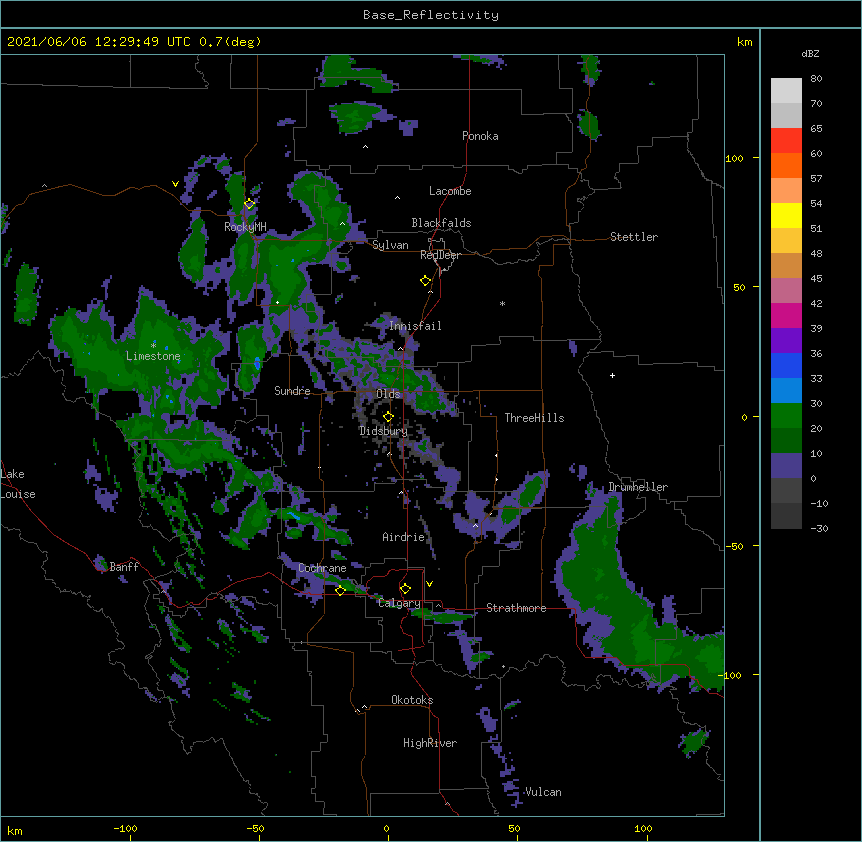The image size is (862, 842).
Task: Click the -30 value on dBZ legend
Action: [819, 529]
